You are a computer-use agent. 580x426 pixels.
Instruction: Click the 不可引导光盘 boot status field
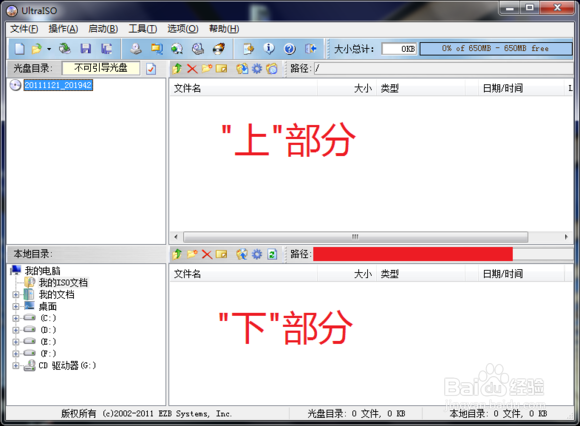point(101,68)
